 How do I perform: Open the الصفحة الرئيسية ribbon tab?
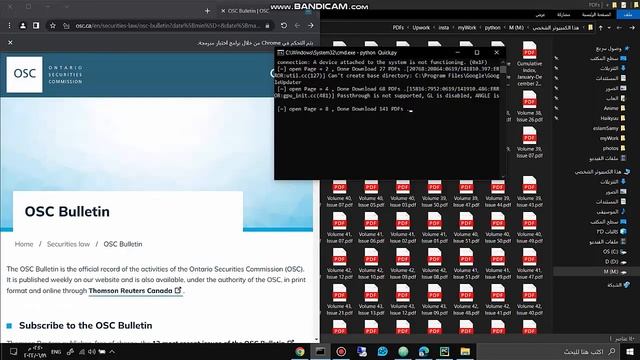click(596, 14)
